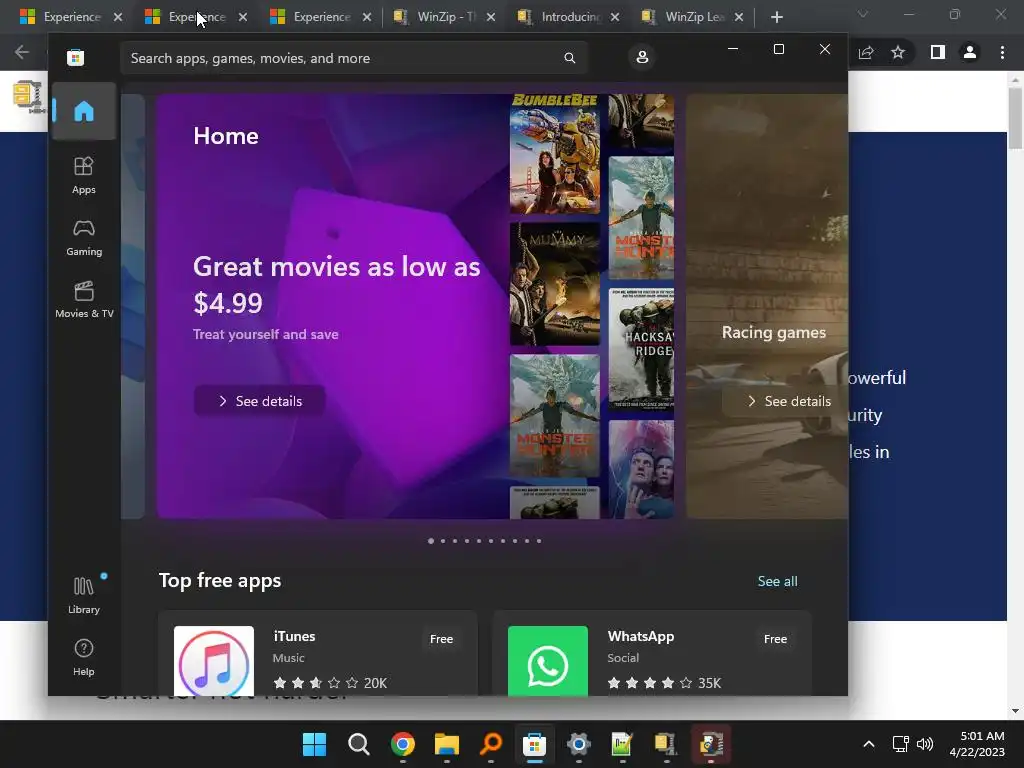Image resolution: width=1024 pixels, height=768 pixels.
Task: Open the volume icon in system tray
Action: [x=925, y=744]
